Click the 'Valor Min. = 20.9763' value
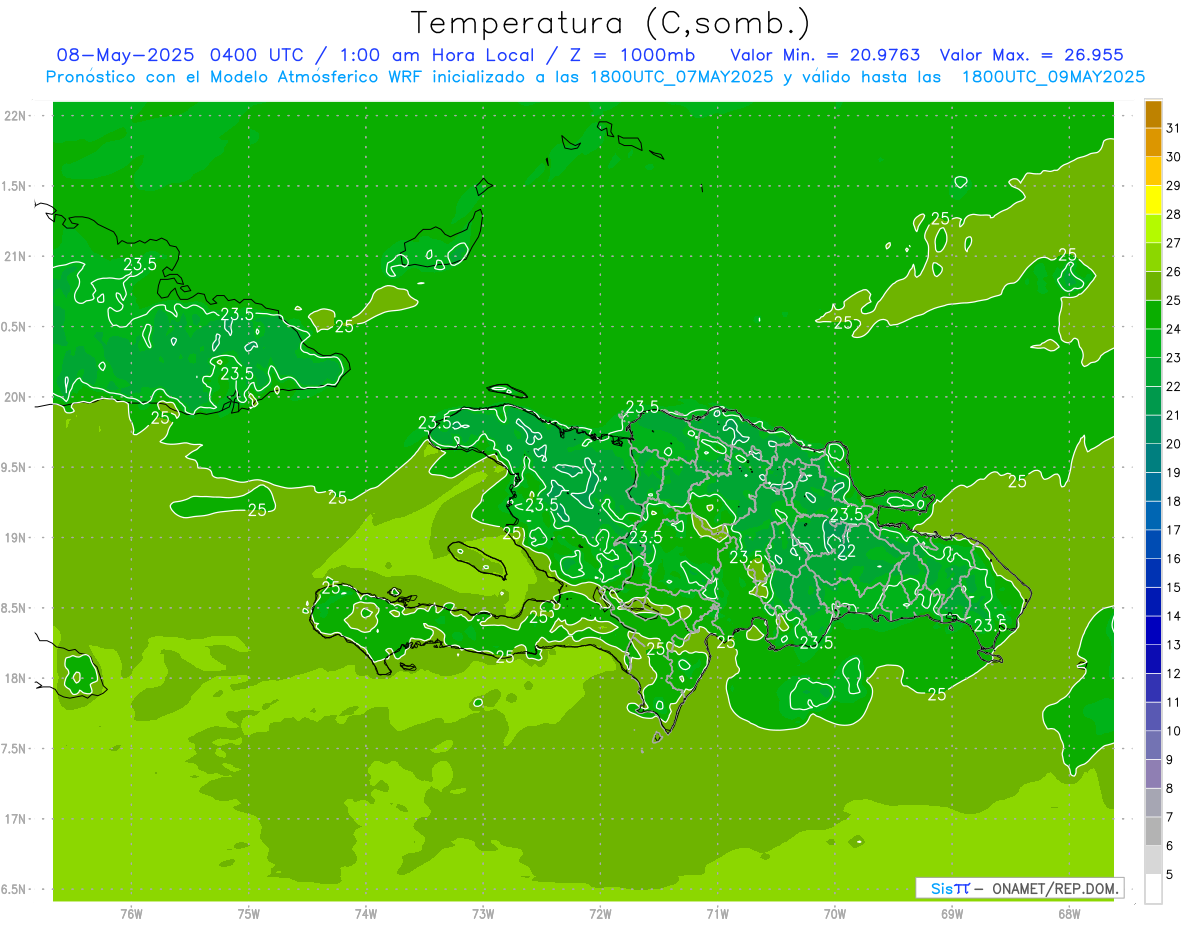 (825, 55)
